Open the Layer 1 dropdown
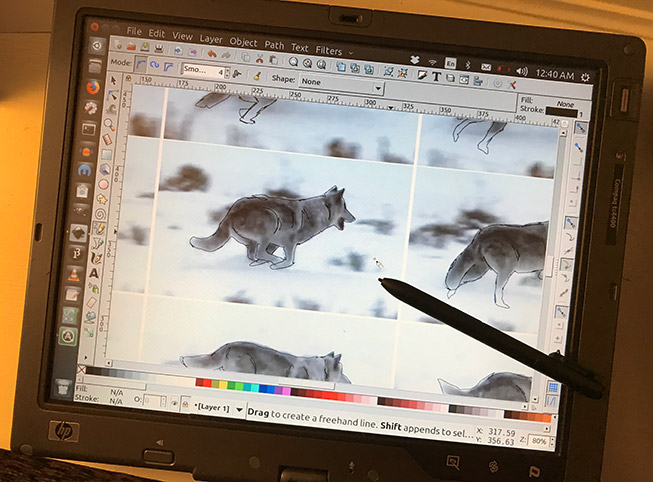This screenshot has width=653, height=482. (217, 408)
